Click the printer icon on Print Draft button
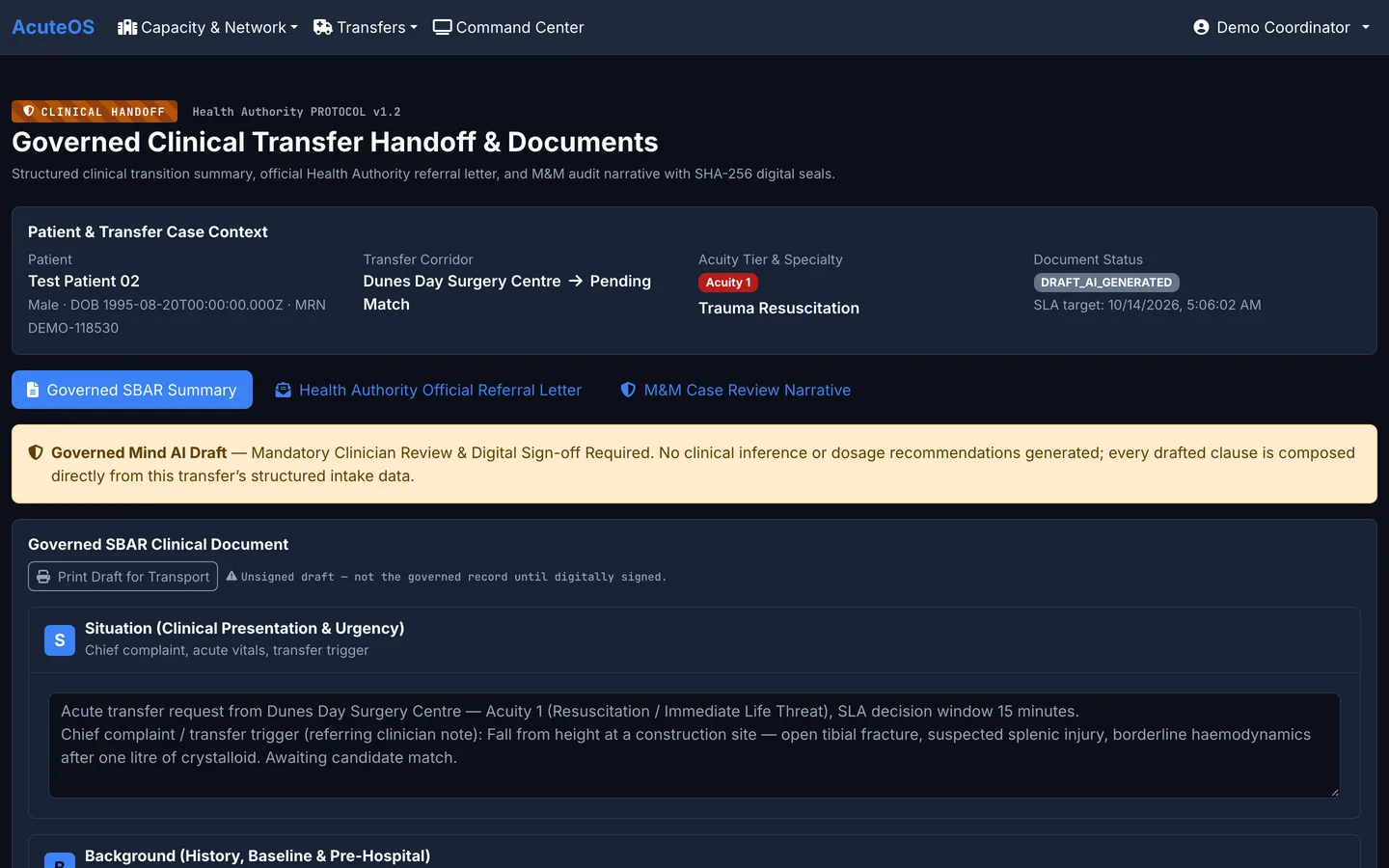Screen dimensions: 1389x868 [43, 576]
